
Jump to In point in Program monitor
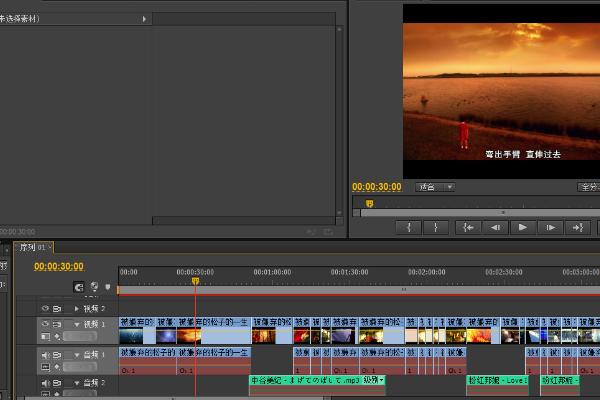468,228
